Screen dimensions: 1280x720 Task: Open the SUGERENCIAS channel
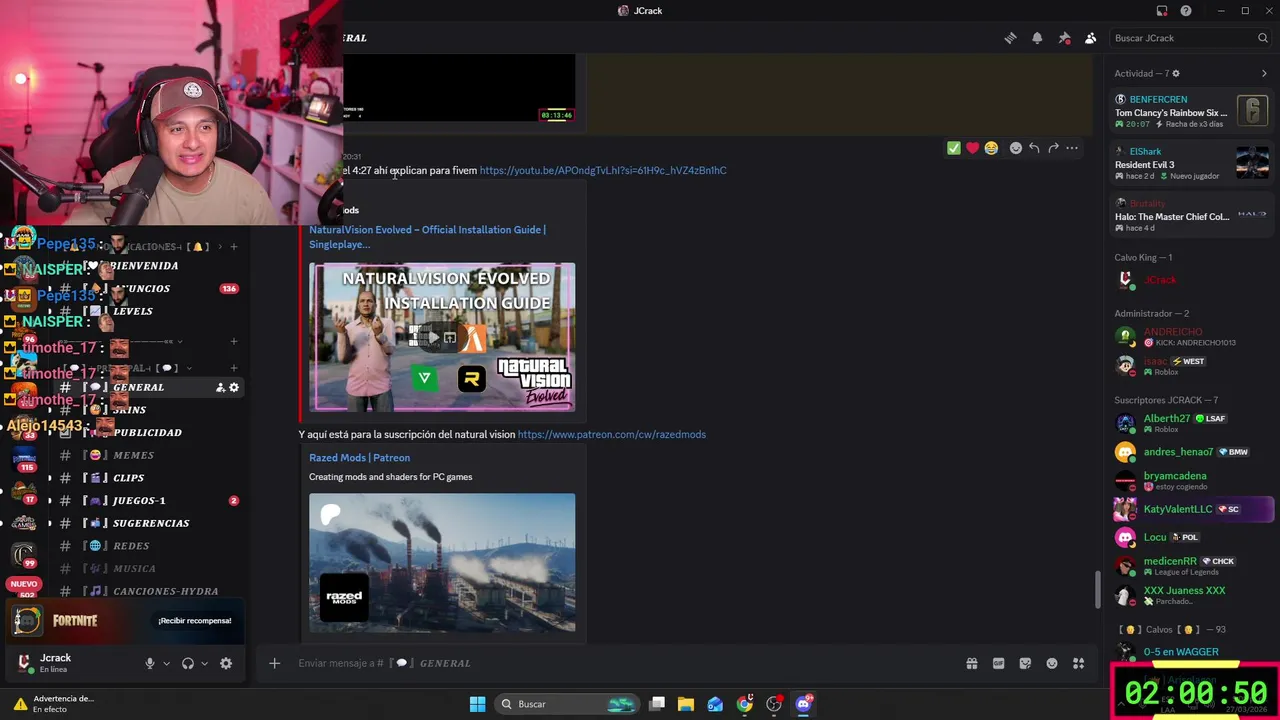[x=150, y=523]
